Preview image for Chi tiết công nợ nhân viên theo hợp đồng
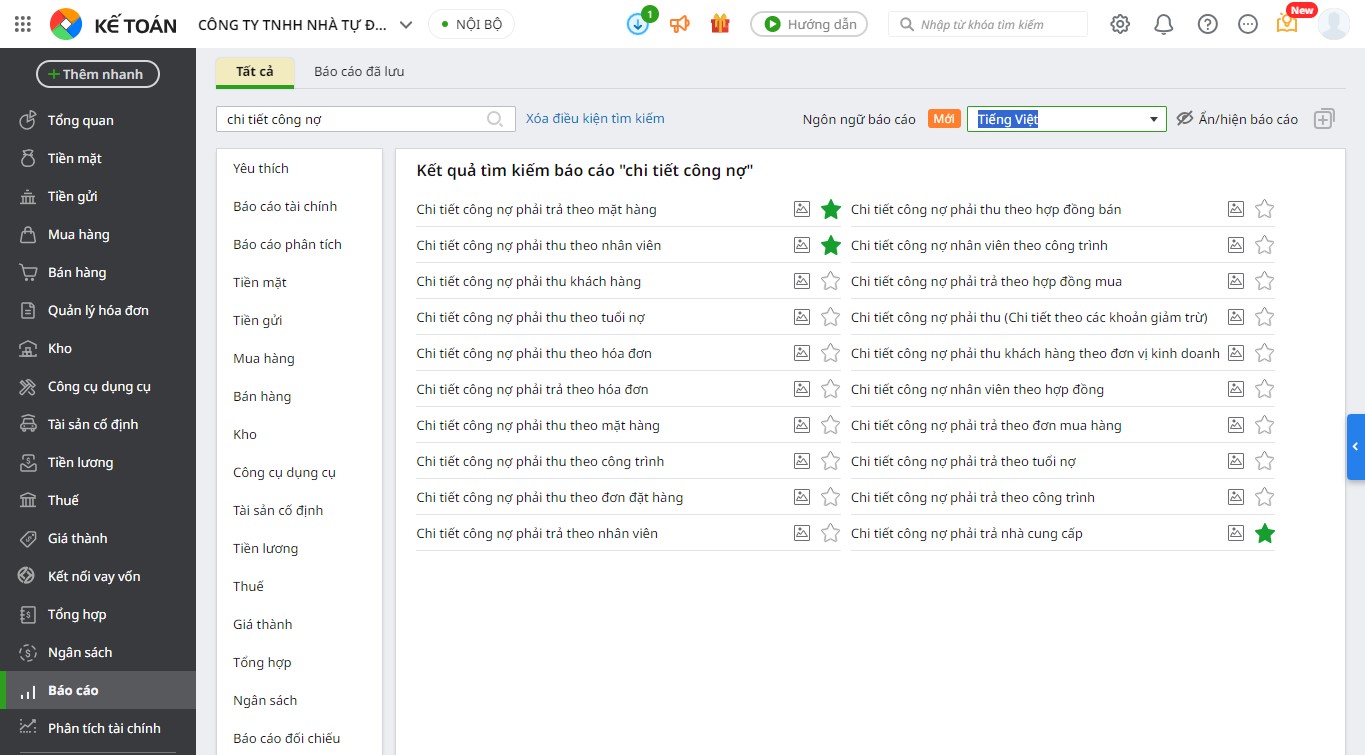This screenshot has height=755, width=1365. pyautogui.click(x=1236, y=389)
